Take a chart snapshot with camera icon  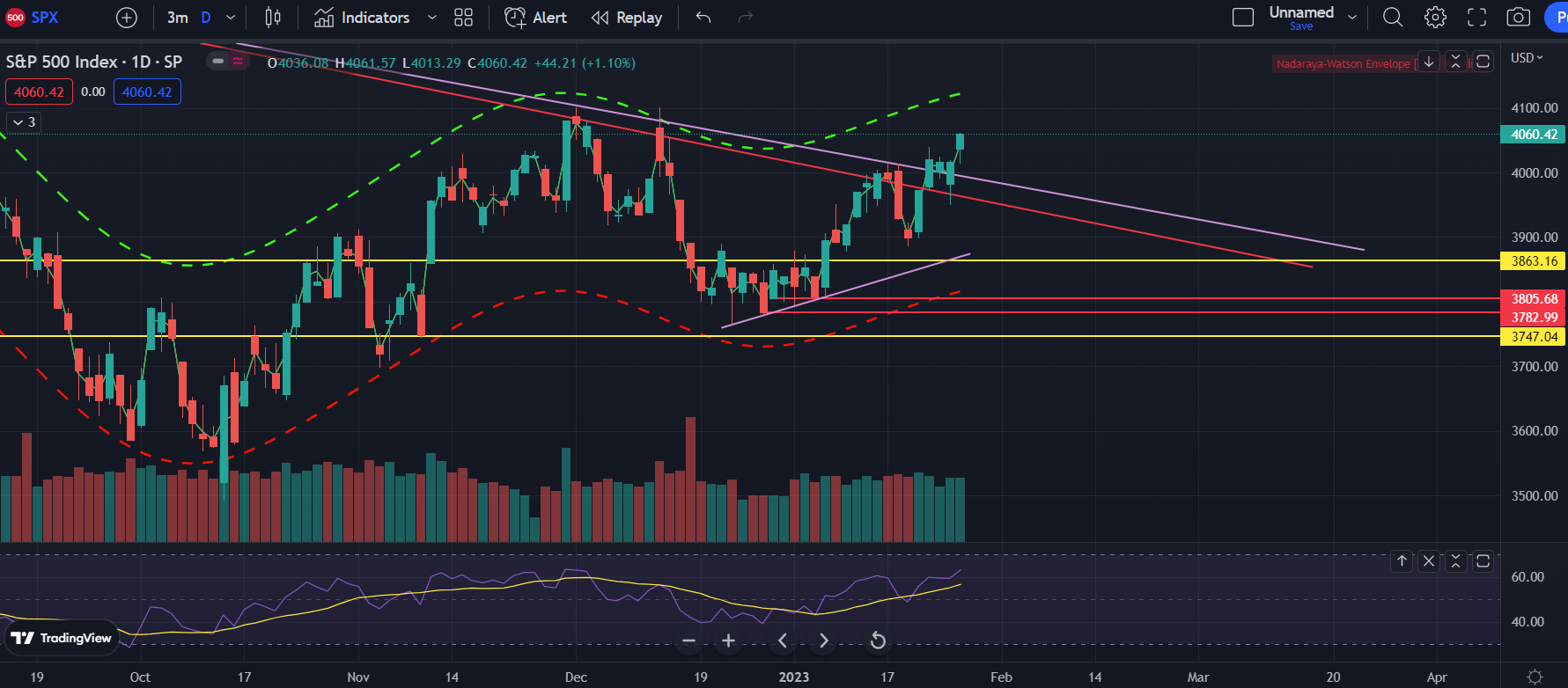click(x=1518, y=18)
